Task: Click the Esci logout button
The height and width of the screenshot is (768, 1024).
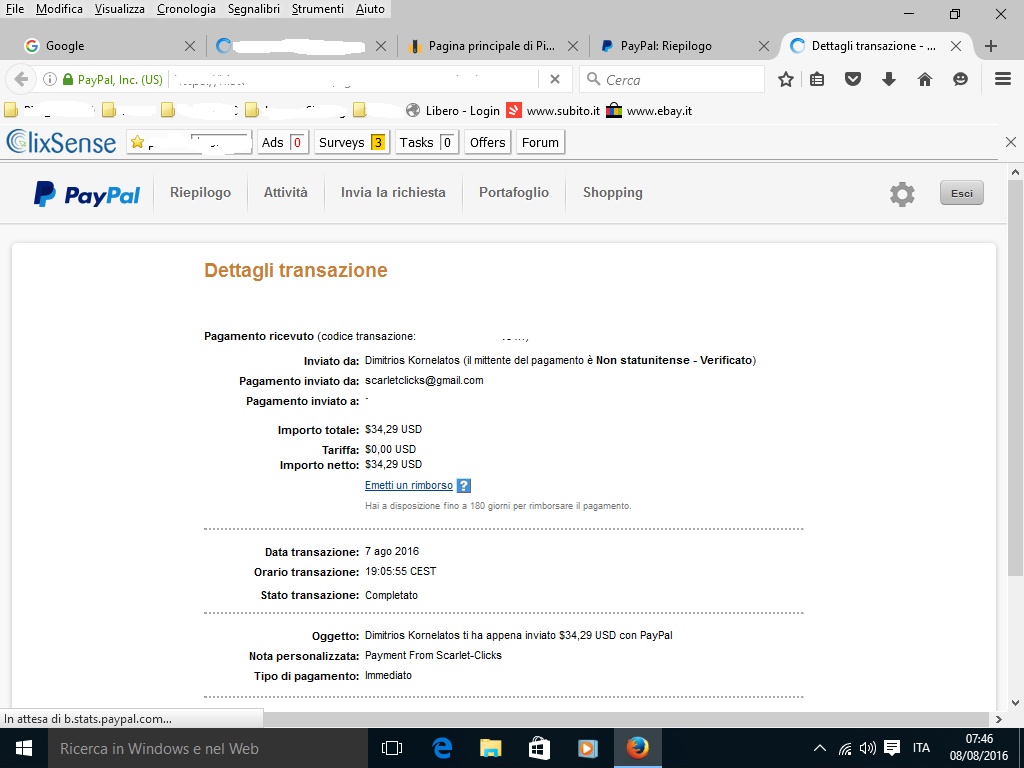Action: point(961,193)
